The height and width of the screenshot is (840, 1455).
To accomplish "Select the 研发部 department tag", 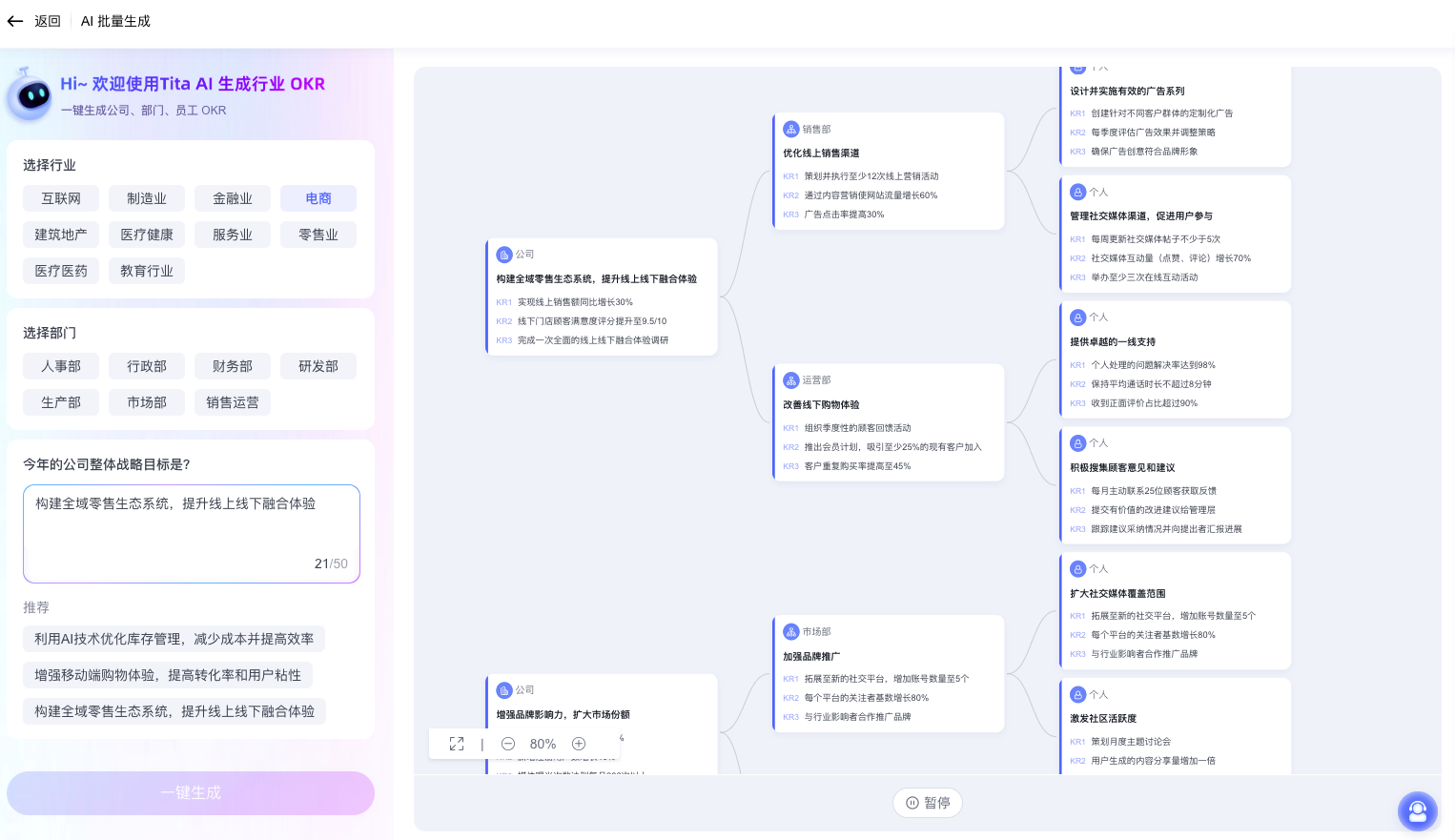I will pyautogui.click(x=318, y=366).
